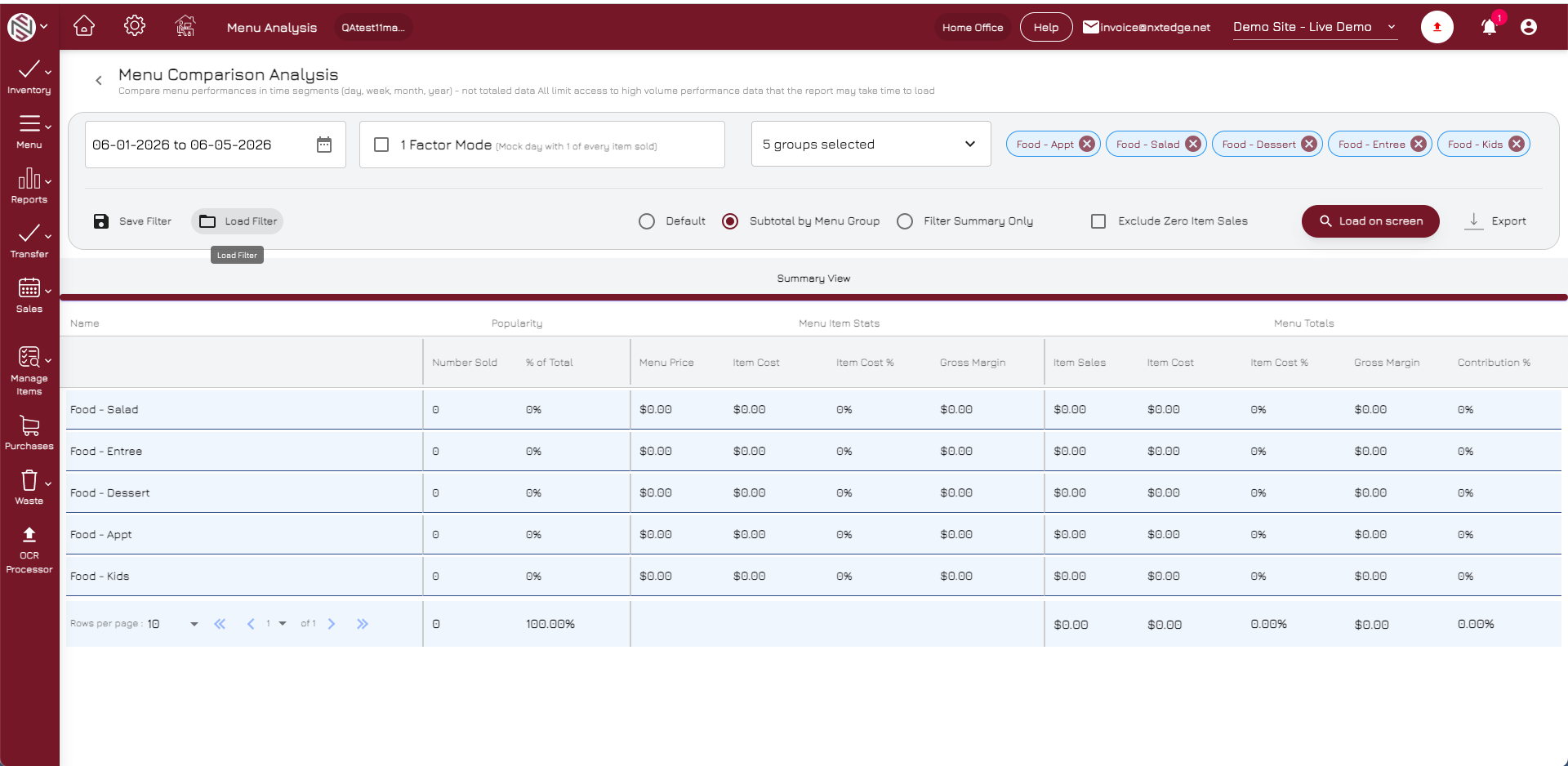Select Subtotal by Menu Group radio
The image size is (1568, 766).
pos(730,221)
